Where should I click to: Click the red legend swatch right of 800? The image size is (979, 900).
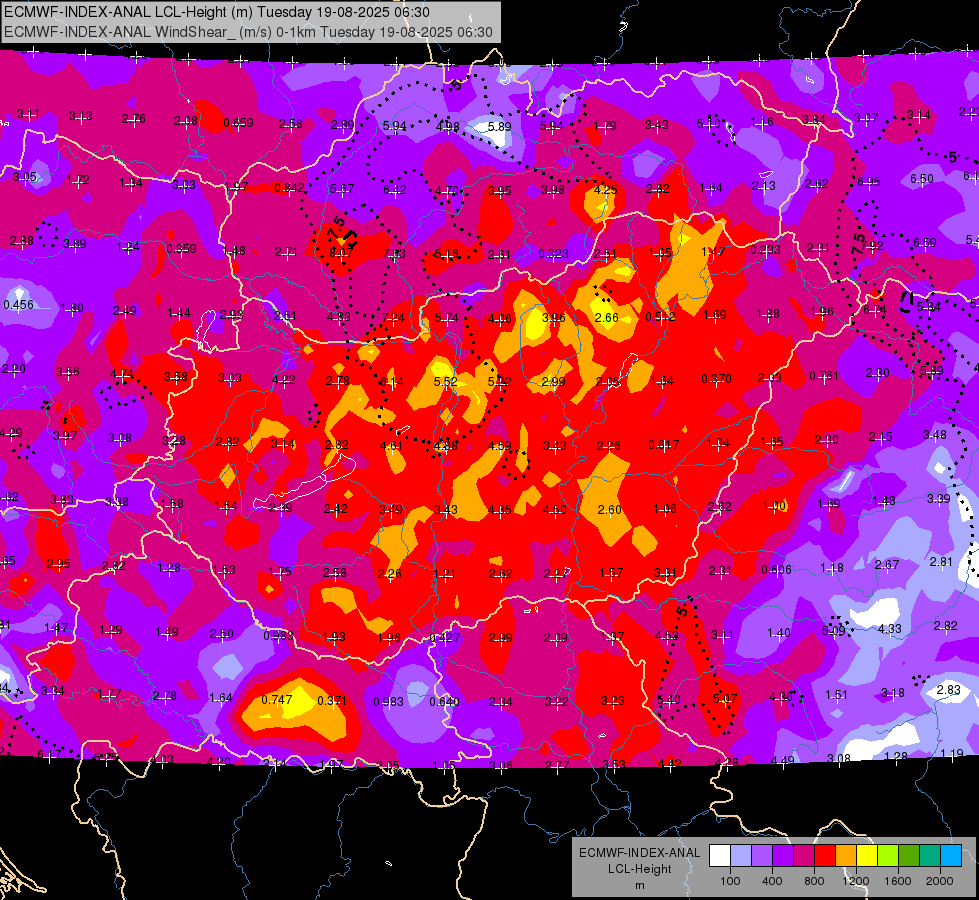[x=825, y=856]
